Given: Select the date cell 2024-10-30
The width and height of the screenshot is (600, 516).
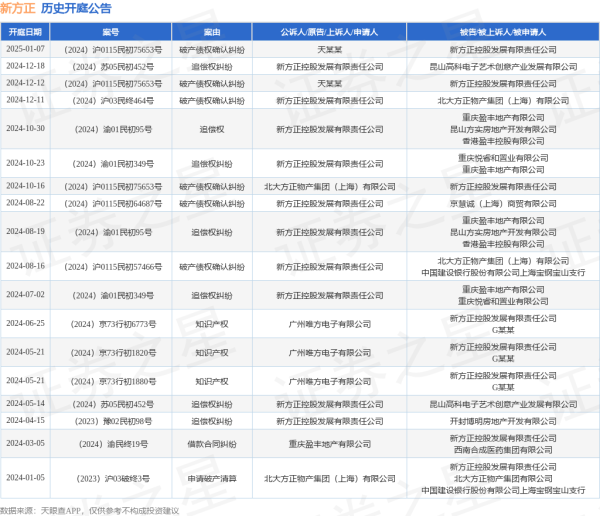Looking at the screenshot, I should pyautogui.click(x=25, y=129).
